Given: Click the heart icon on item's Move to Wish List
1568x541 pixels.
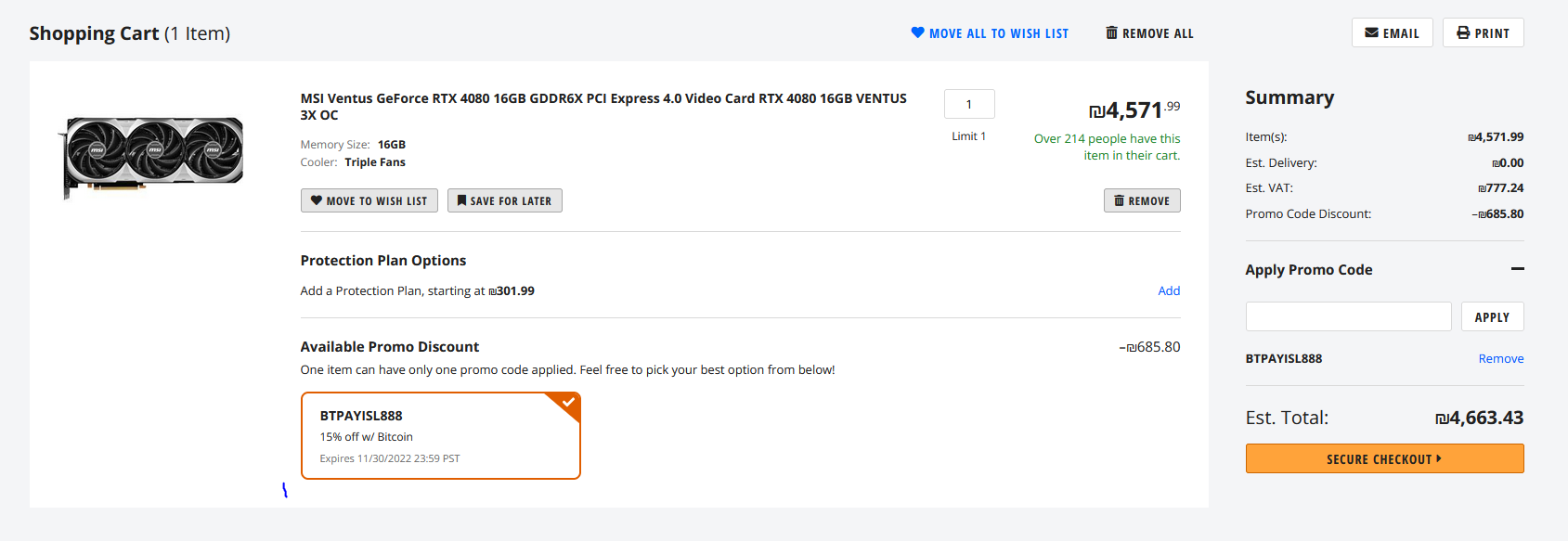Looking at the screenshot, I should coord(317,200).
